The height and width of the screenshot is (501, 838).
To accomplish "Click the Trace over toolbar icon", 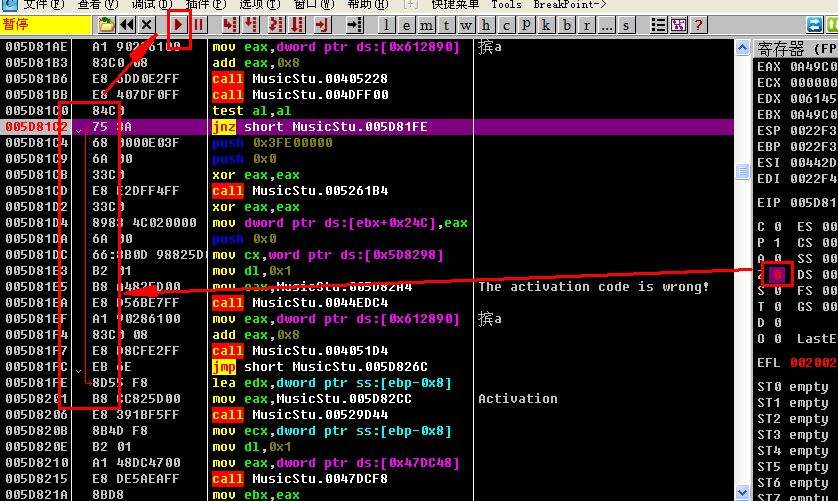I will (x=297, y=25).
